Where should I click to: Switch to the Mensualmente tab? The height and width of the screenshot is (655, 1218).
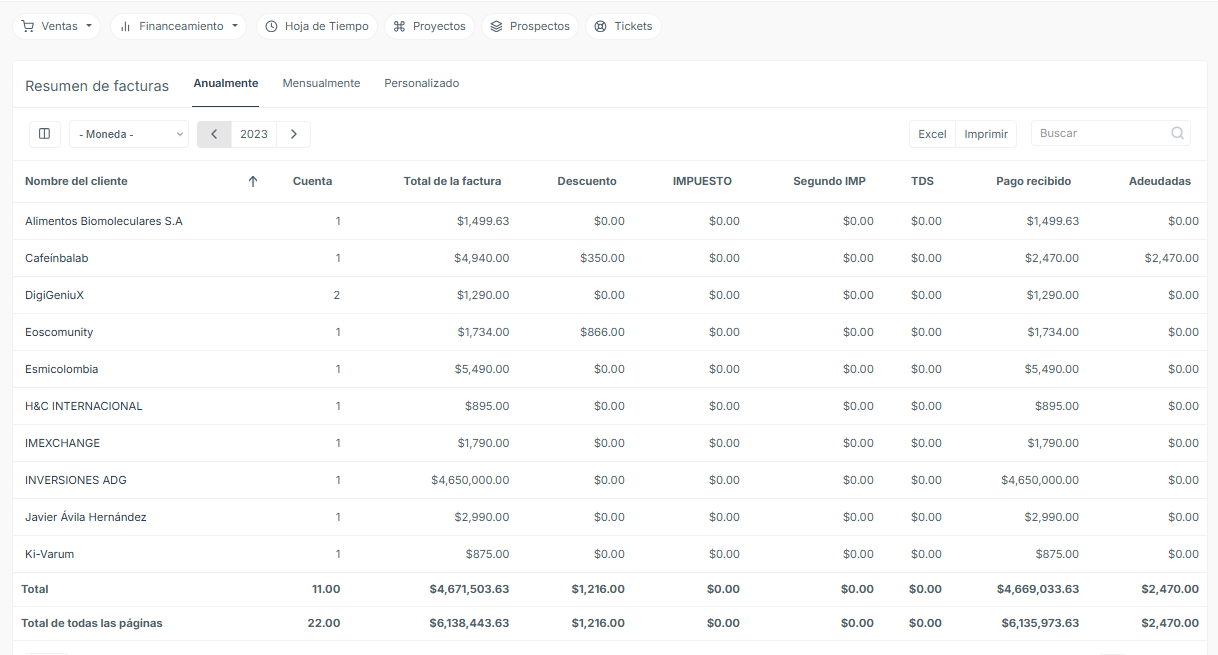point(321,83)
